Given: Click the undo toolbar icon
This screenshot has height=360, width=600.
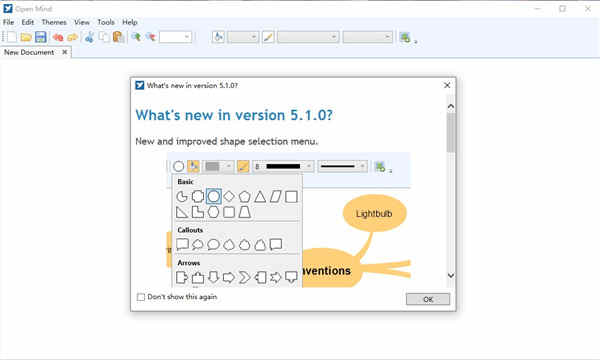Looking at the screenshot, I should [x=58, y=37].
